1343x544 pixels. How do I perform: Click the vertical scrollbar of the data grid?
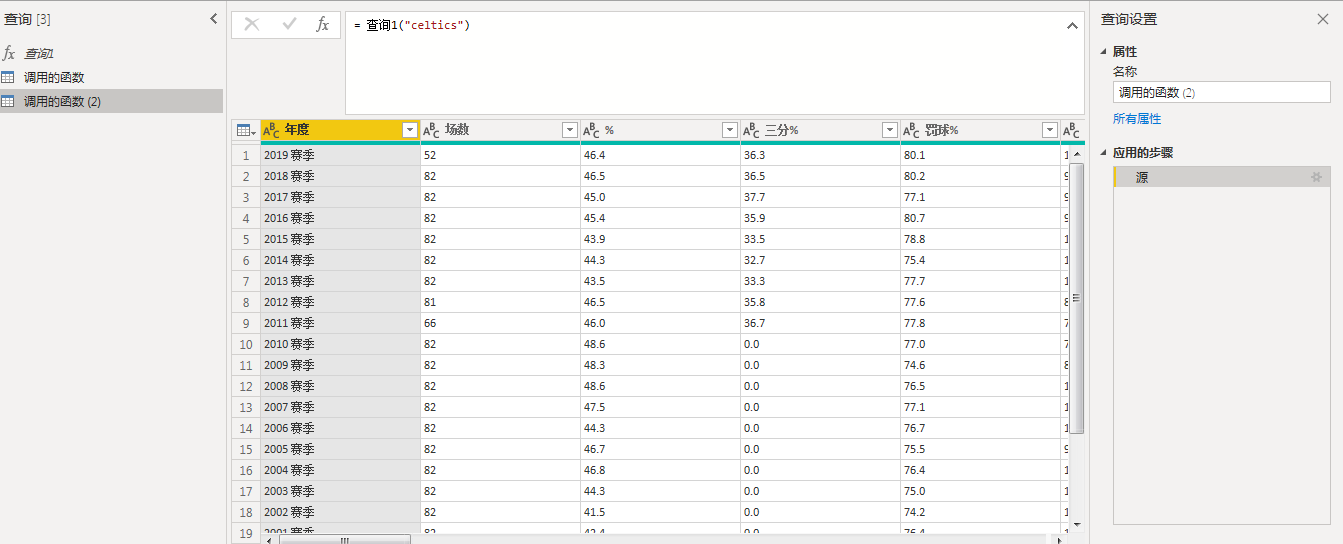1077,298
